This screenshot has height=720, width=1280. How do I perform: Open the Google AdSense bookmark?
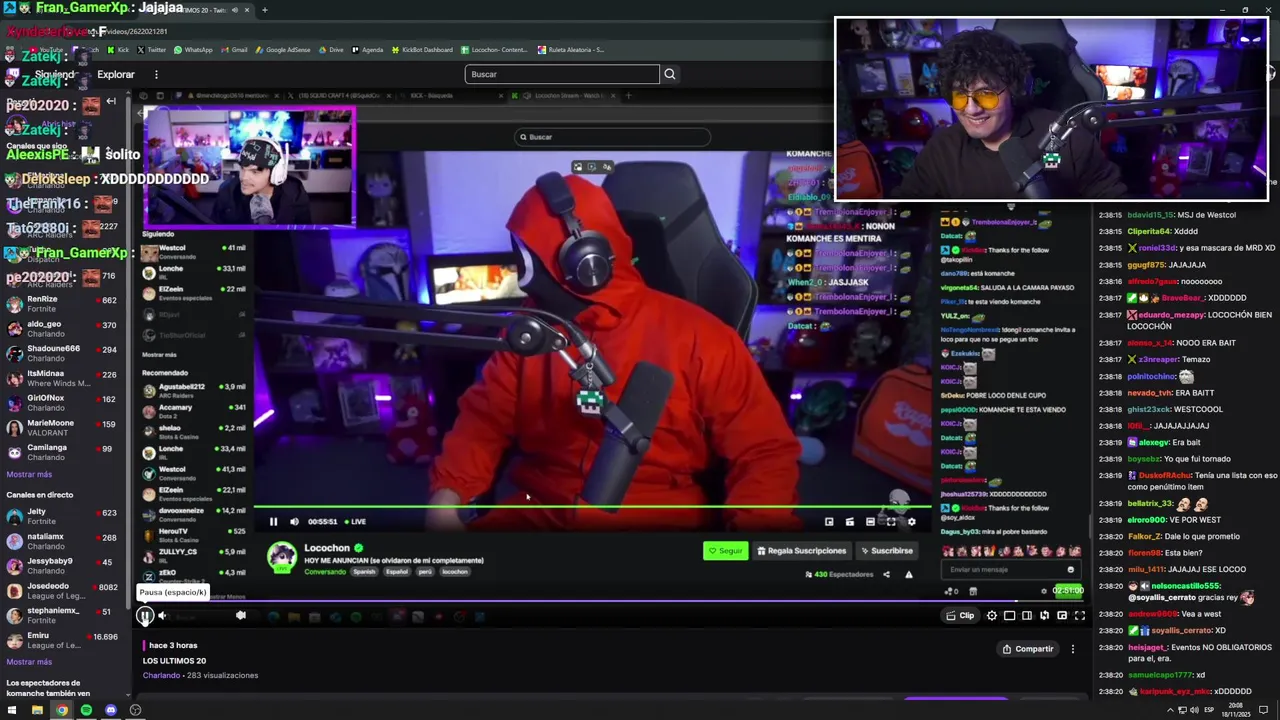click(283, 50)
